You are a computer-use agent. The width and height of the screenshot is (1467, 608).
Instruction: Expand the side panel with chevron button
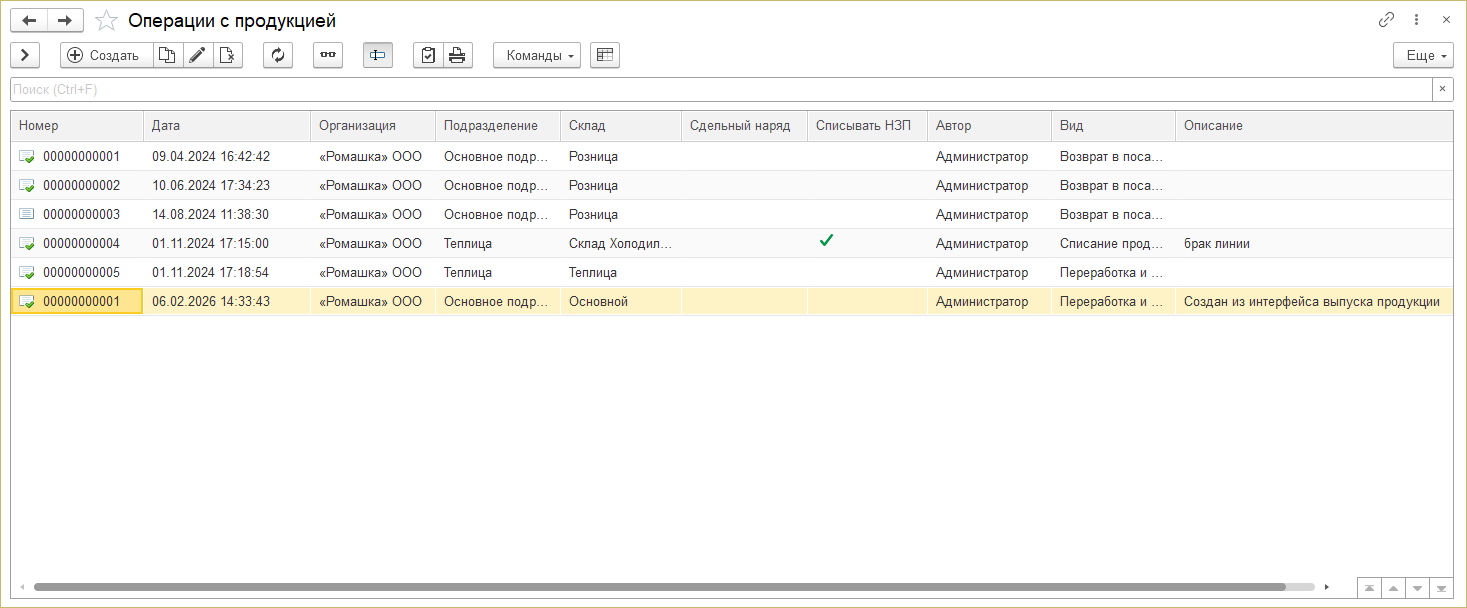[x=25, y=56]
